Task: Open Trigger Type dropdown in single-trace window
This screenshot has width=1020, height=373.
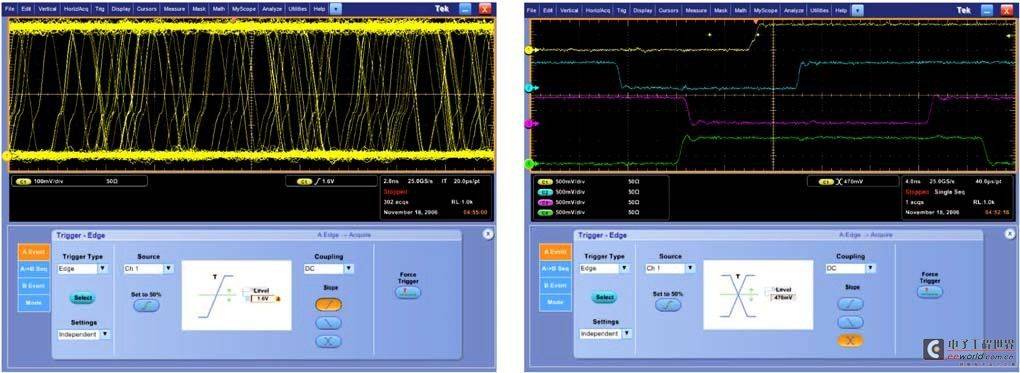Action: coord(102,268)
